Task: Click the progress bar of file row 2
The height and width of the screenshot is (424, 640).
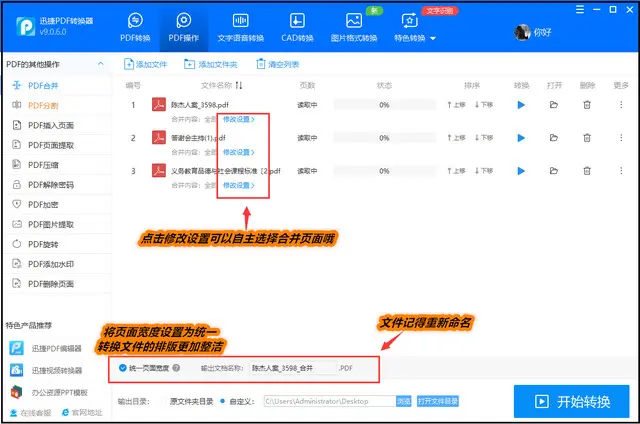Action: point(384,138)
